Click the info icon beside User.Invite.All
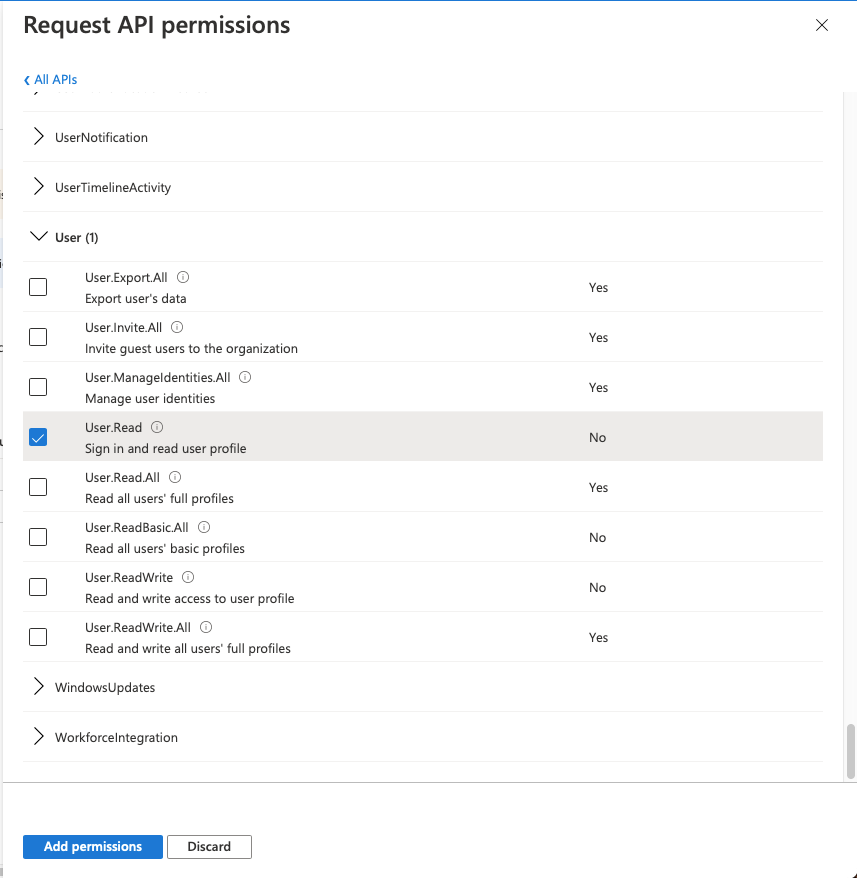The image size is (857, 878). pyautogui.click(x=177, y=327)
